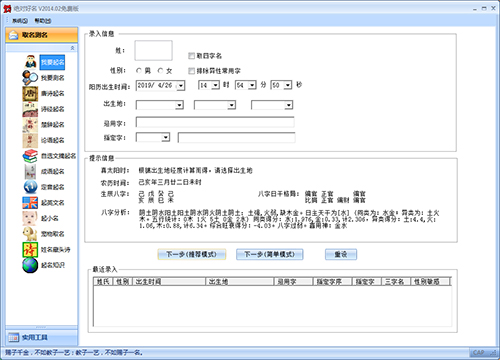Select the stacked books icon 自选文摘起名
The width and height of the screenshot is (500, 360).
point(30,156)
